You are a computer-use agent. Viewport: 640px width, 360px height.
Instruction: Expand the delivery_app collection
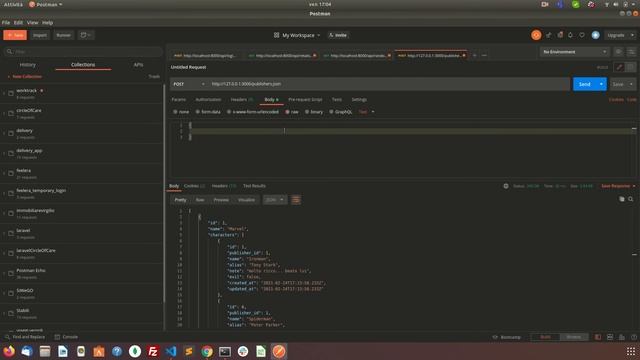coord(4,153)
